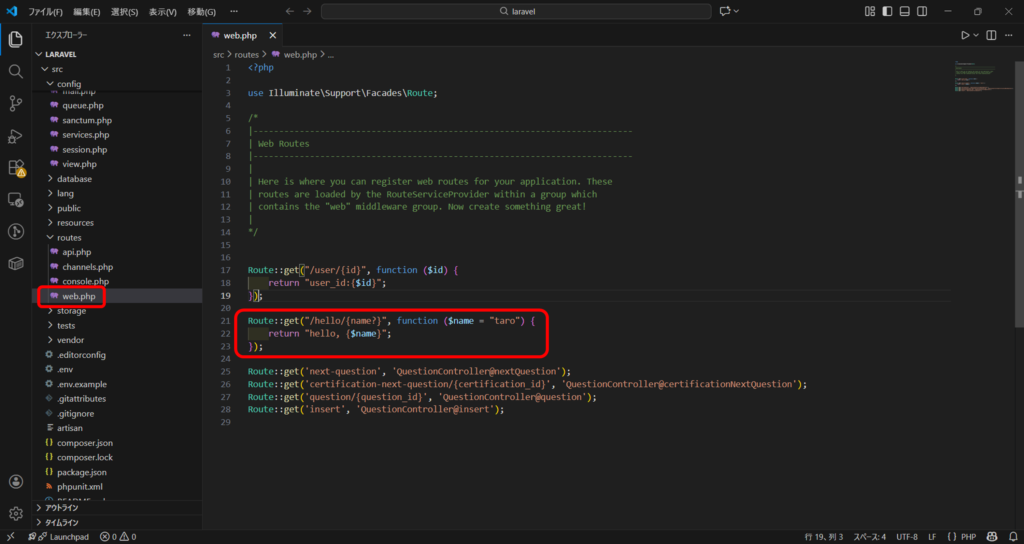Open the Search view in activity bar
1024x544 pixels.
tap(15, 72)
